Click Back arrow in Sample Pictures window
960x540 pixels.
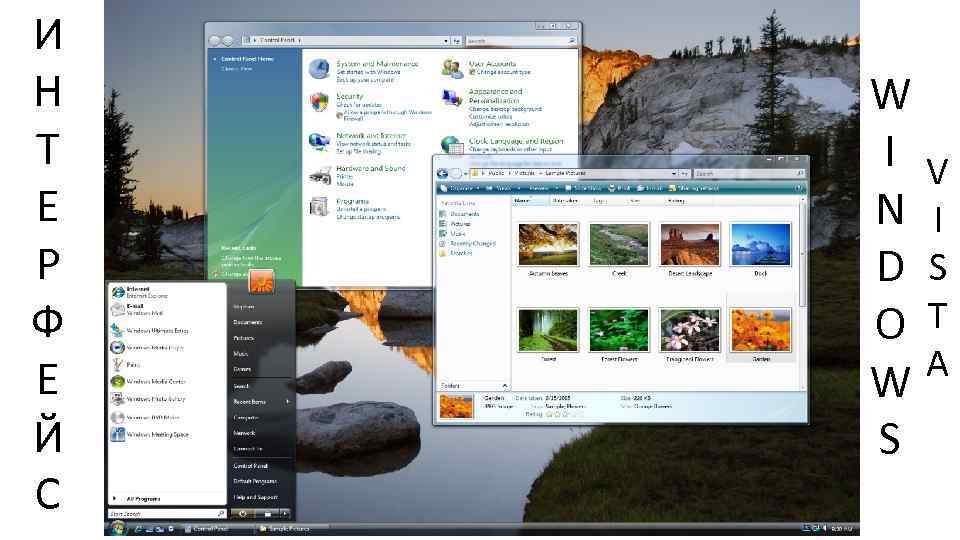(443, 173)
